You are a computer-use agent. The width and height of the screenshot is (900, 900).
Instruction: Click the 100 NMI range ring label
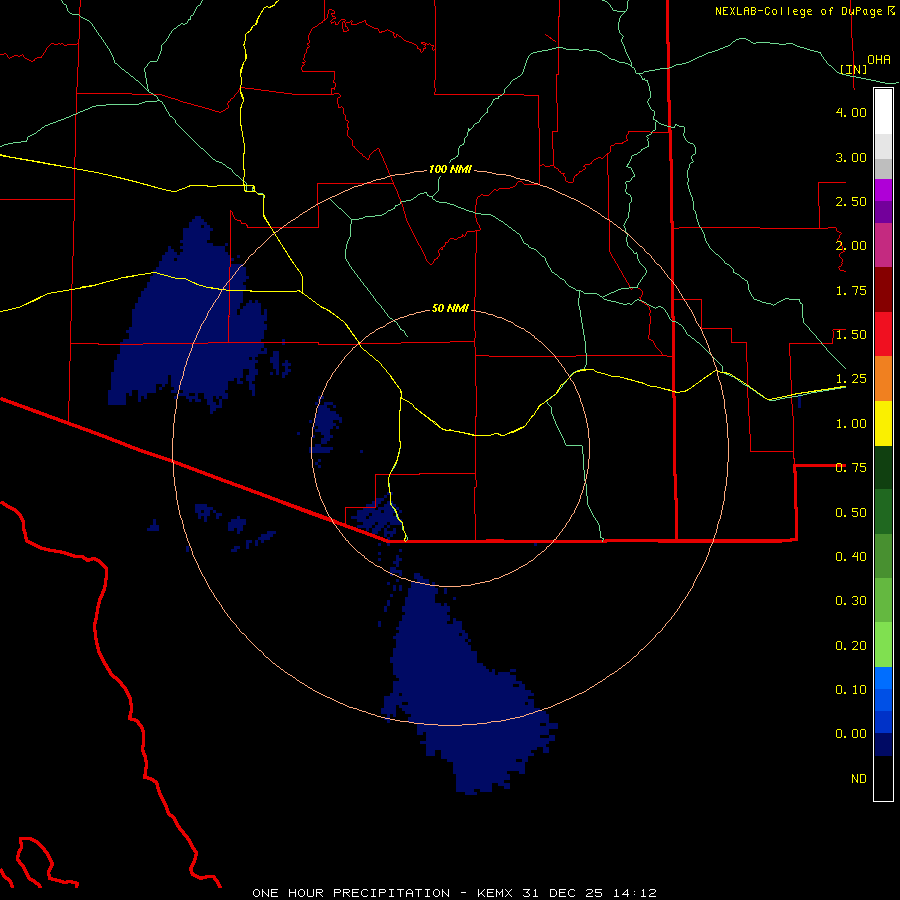pyautogui.click(x=450, y=169)
